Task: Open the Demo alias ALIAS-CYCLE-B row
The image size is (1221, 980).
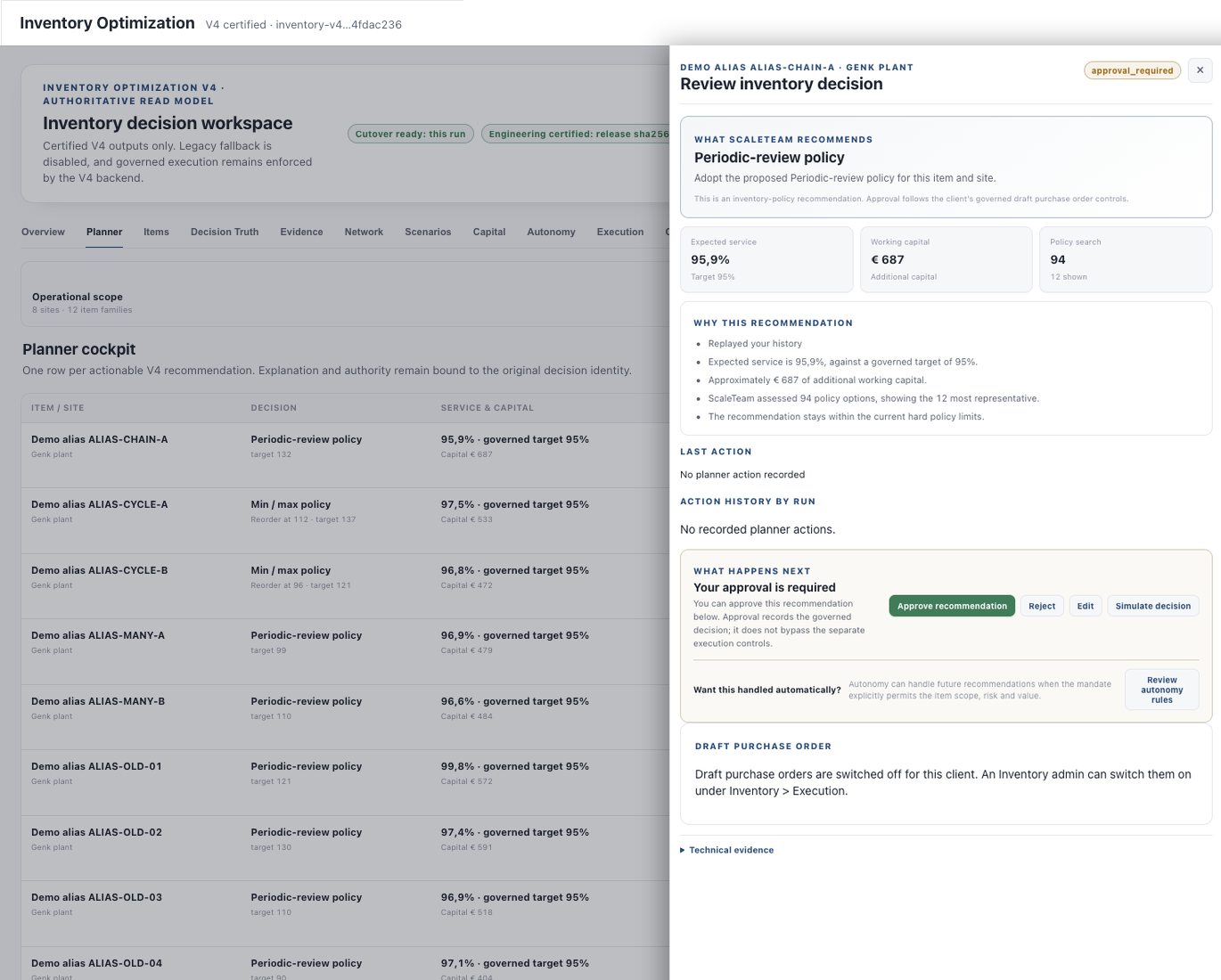Action: coord(346,586)
